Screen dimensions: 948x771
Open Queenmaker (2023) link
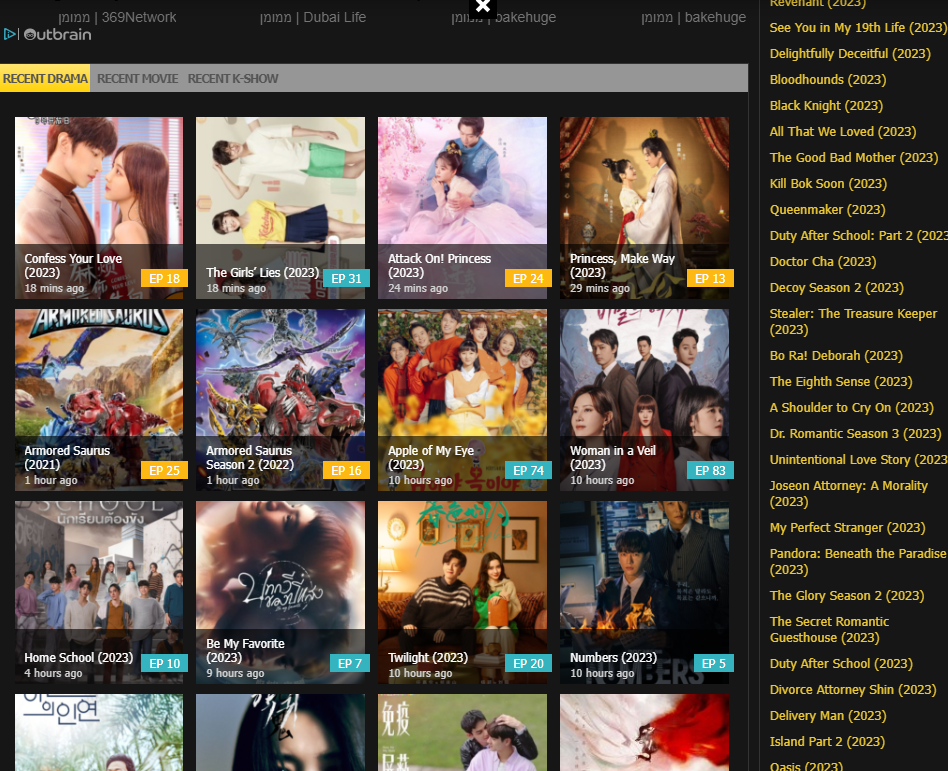point(827,210)
